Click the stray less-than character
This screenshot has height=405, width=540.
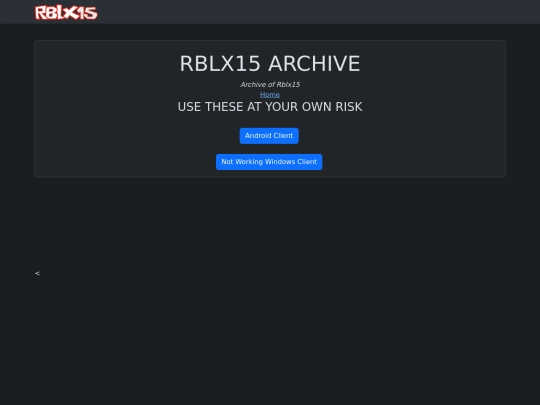(x=37, y=273)
